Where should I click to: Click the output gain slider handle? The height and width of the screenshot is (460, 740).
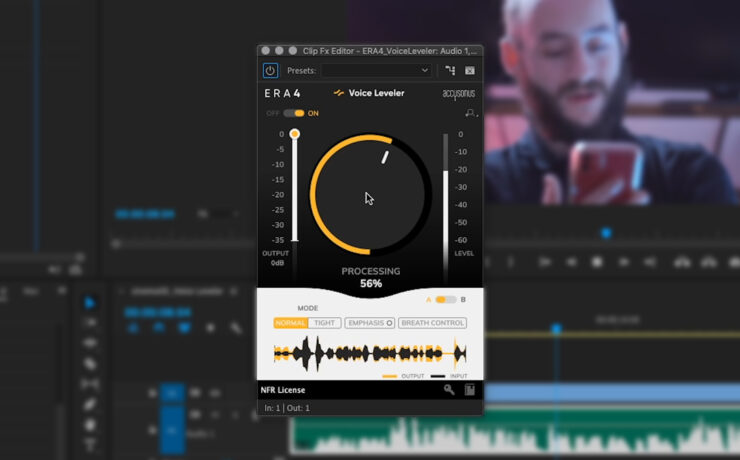294,134
